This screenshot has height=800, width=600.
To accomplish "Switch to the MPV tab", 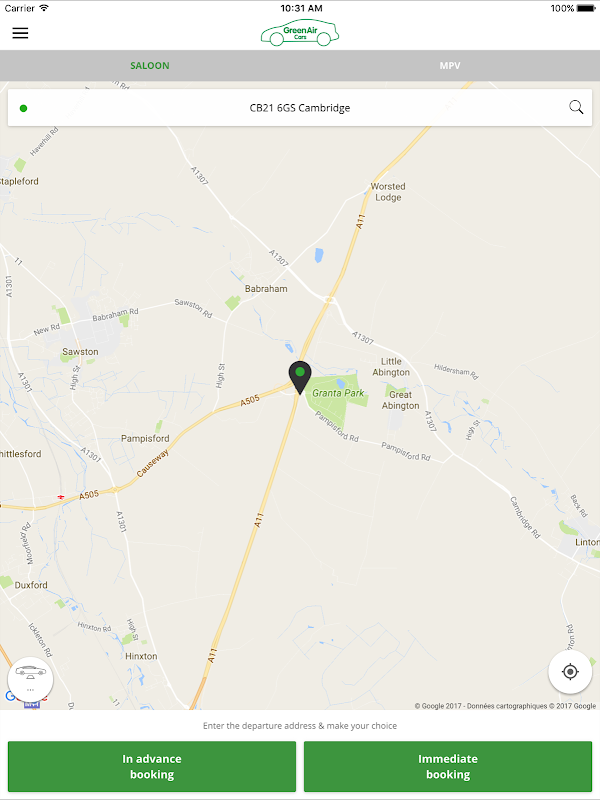I will point(450,65).
